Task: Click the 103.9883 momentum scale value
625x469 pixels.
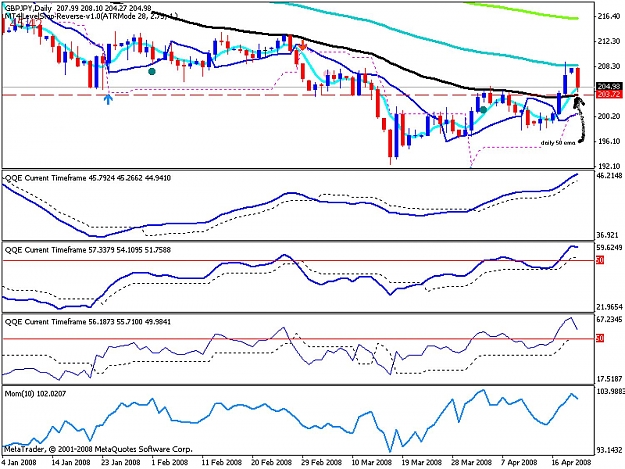Action: (x=610, y=391)
